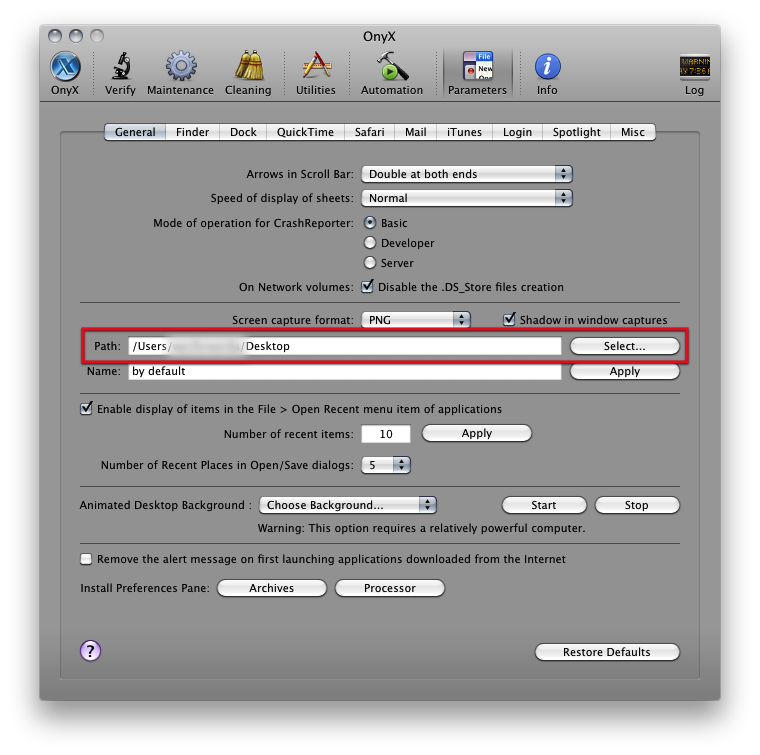The image size is (760, 755).
Task: Click the Name field showing by default
Action: coord(345,371)
